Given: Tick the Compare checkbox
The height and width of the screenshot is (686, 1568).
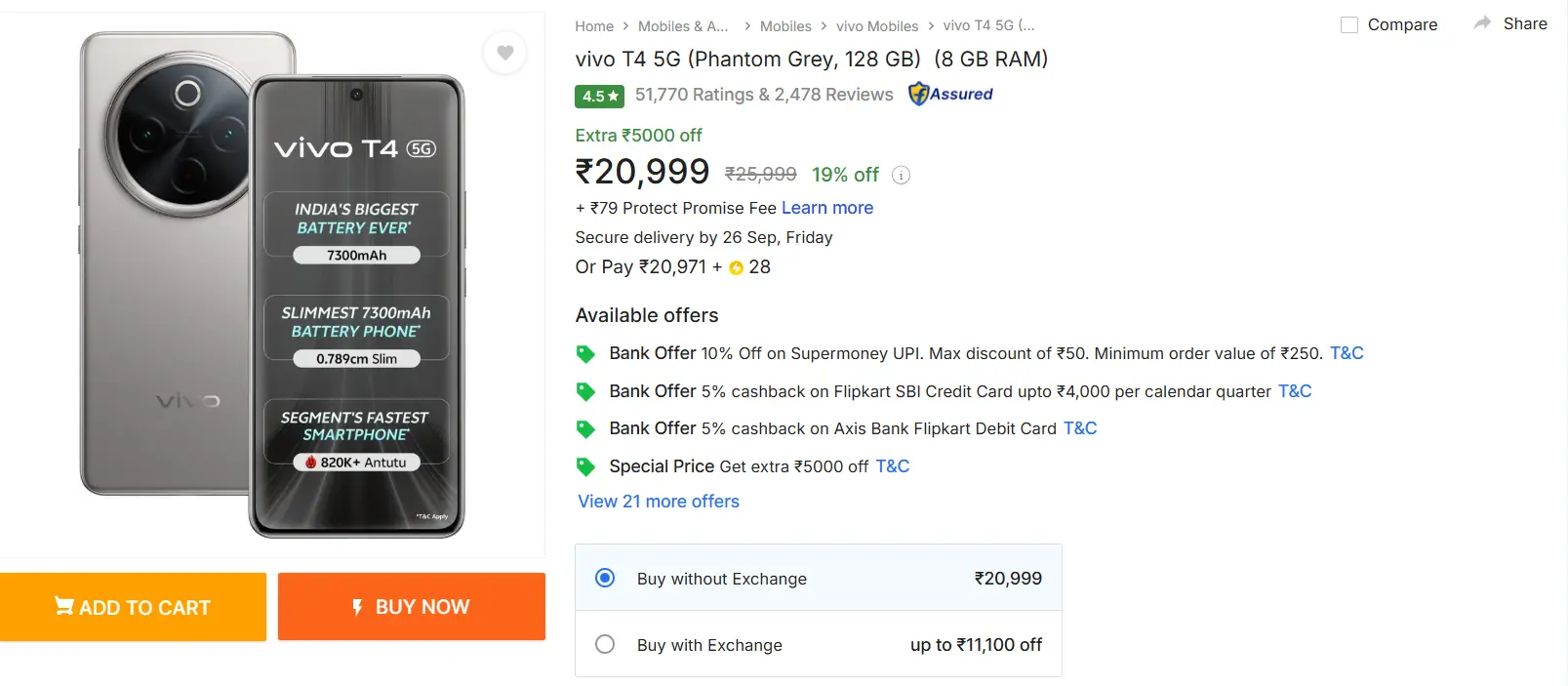Looking at the screenshot, I should coord(1350,24).
